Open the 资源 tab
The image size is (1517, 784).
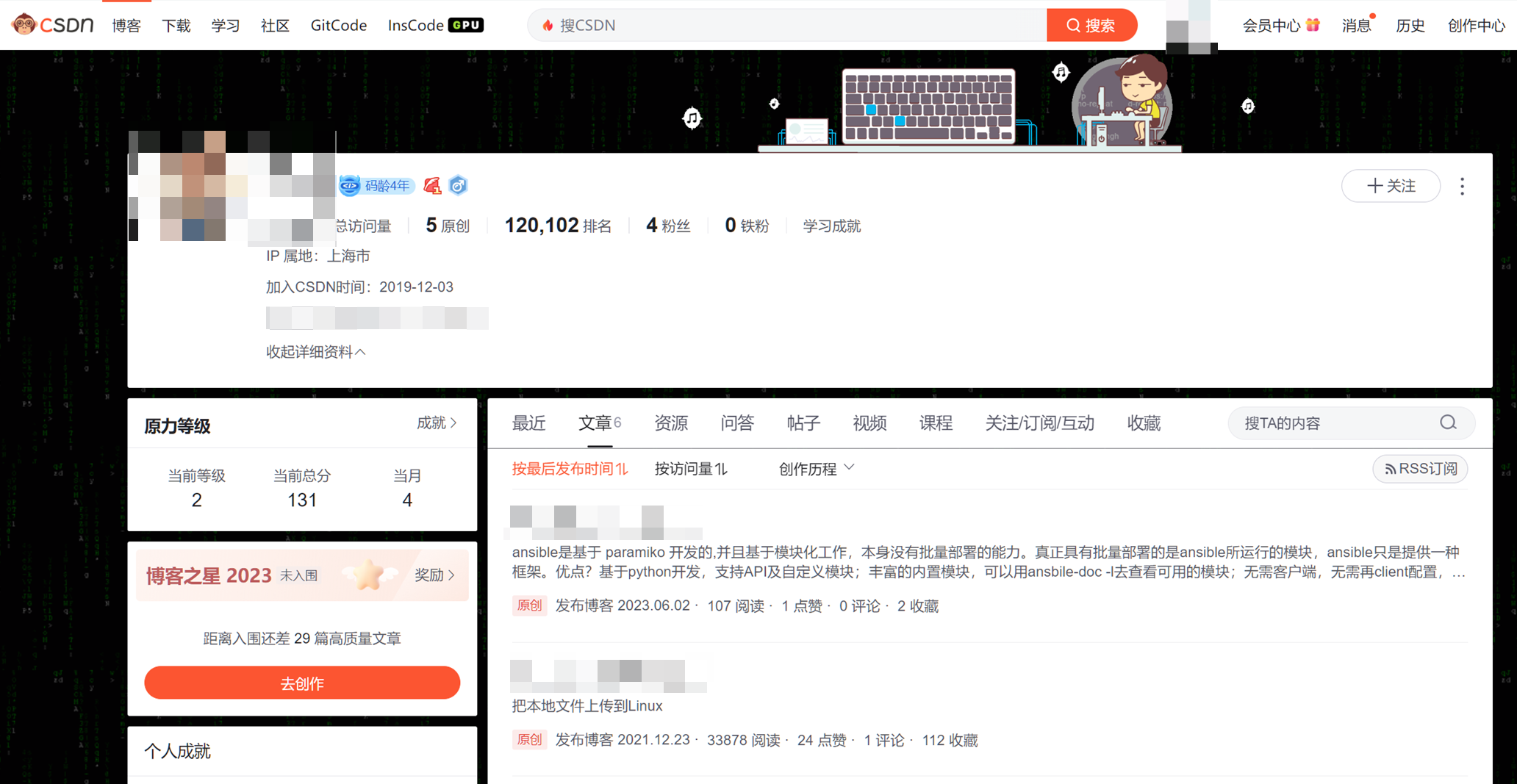pos(671,423)
